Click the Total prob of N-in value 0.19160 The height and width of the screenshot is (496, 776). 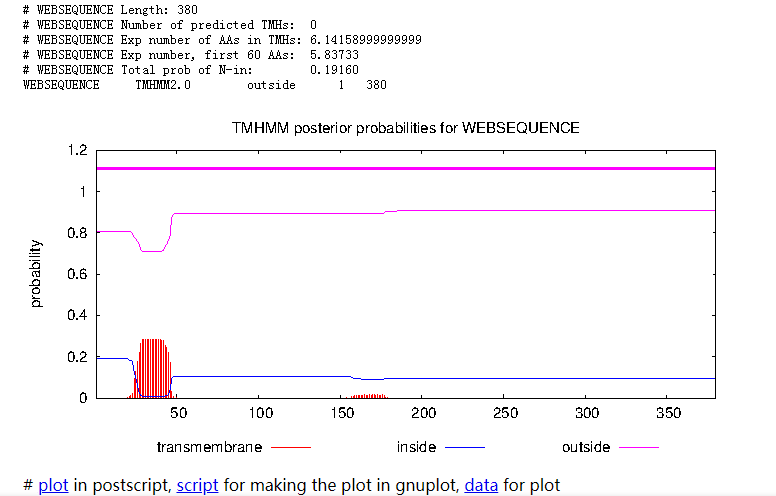[335, 70]
